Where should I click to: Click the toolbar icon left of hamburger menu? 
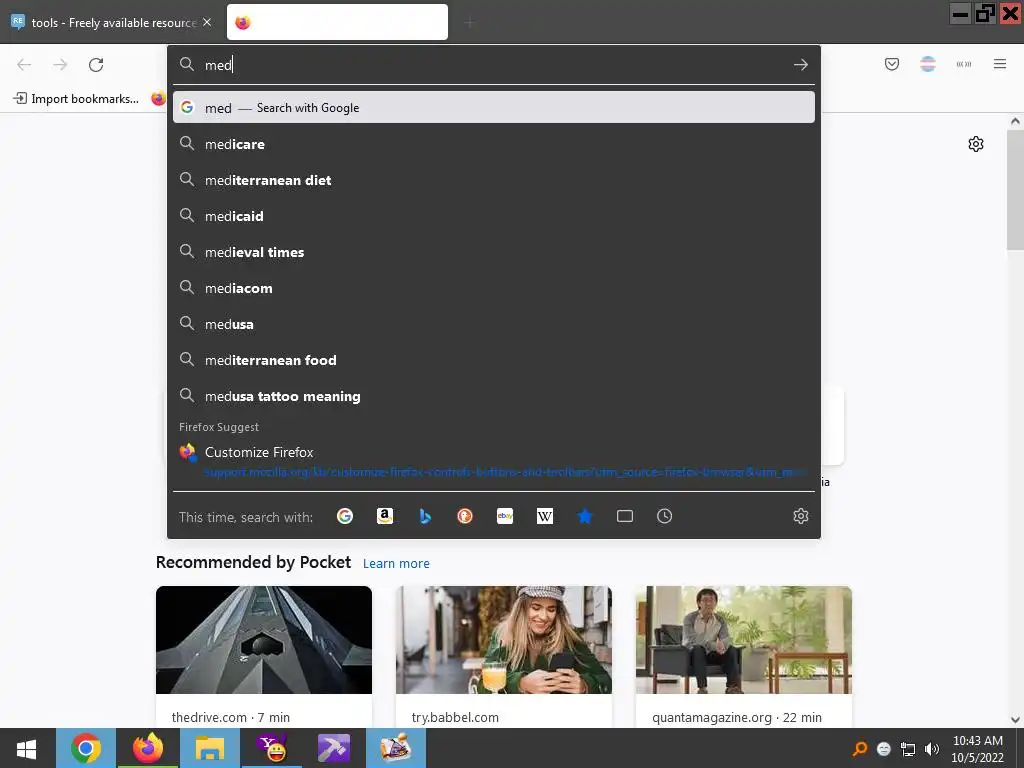964,64
